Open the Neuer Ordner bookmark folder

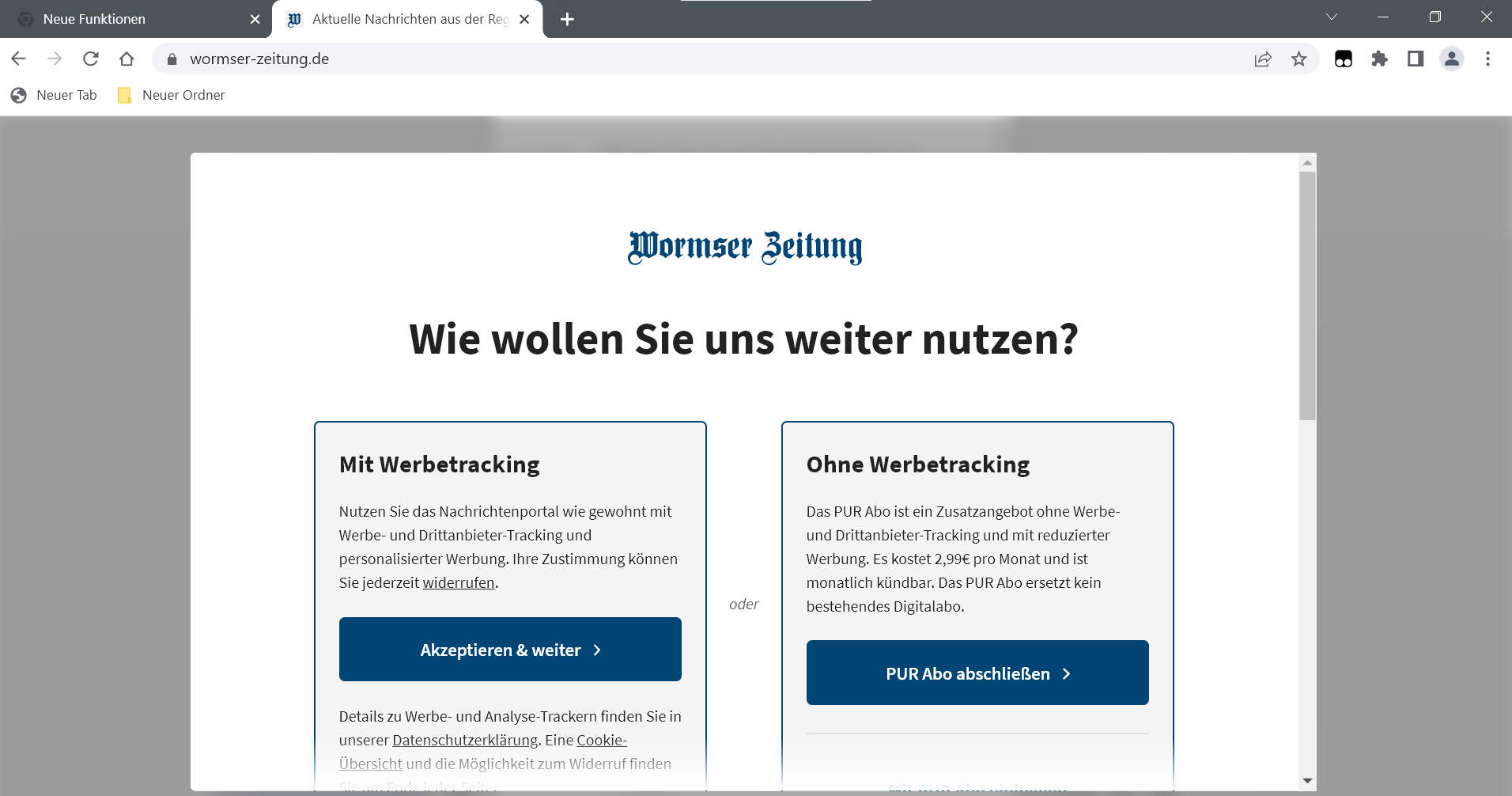pyautogui.click(x=171, y=95)
